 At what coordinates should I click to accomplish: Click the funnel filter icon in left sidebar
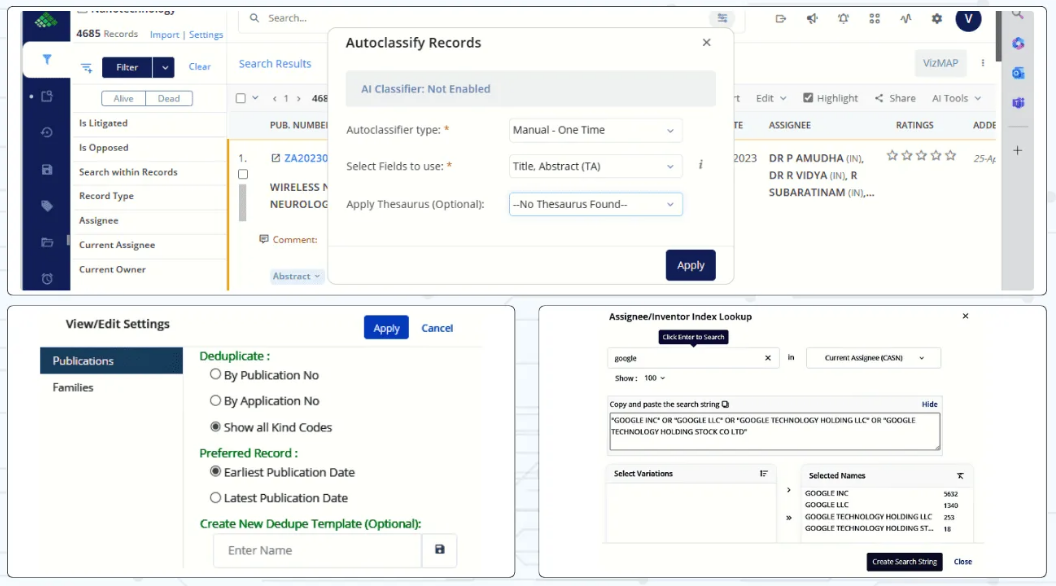pyautogui.click(x=46, y=60)
